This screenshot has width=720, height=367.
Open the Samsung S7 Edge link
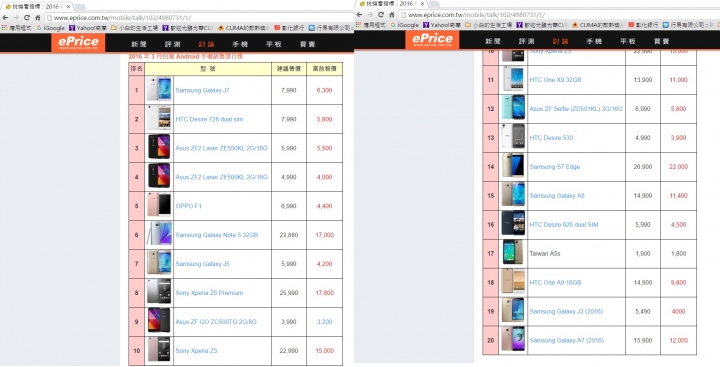click(x=554, y=167)
